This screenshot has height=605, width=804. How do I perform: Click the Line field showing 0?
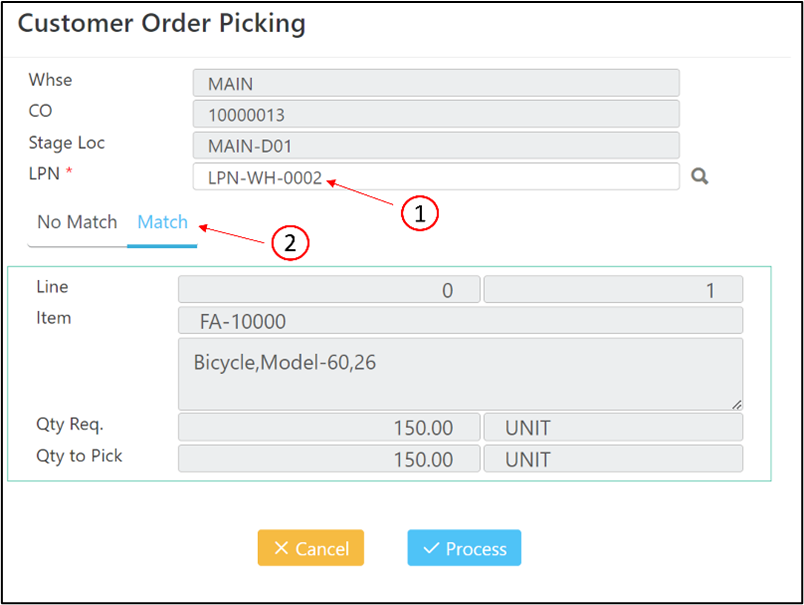coord(328,290)
